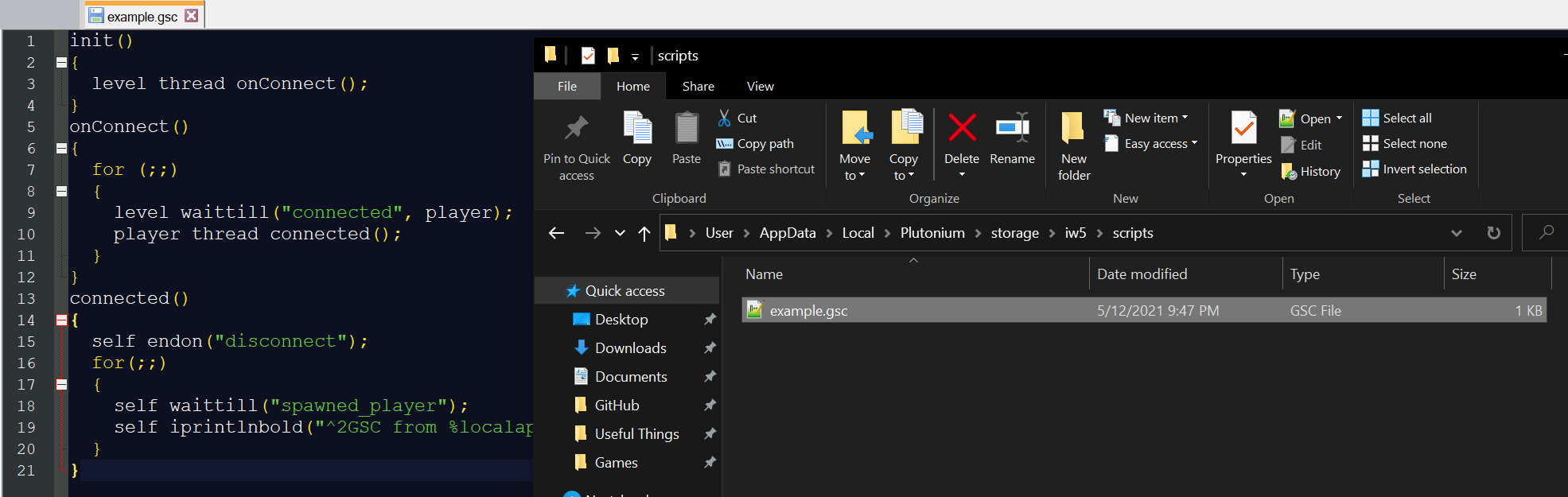This screenshot has width=1568, height=497.
Task: Expand the Move to dropdown
Action: click(854, 176)
